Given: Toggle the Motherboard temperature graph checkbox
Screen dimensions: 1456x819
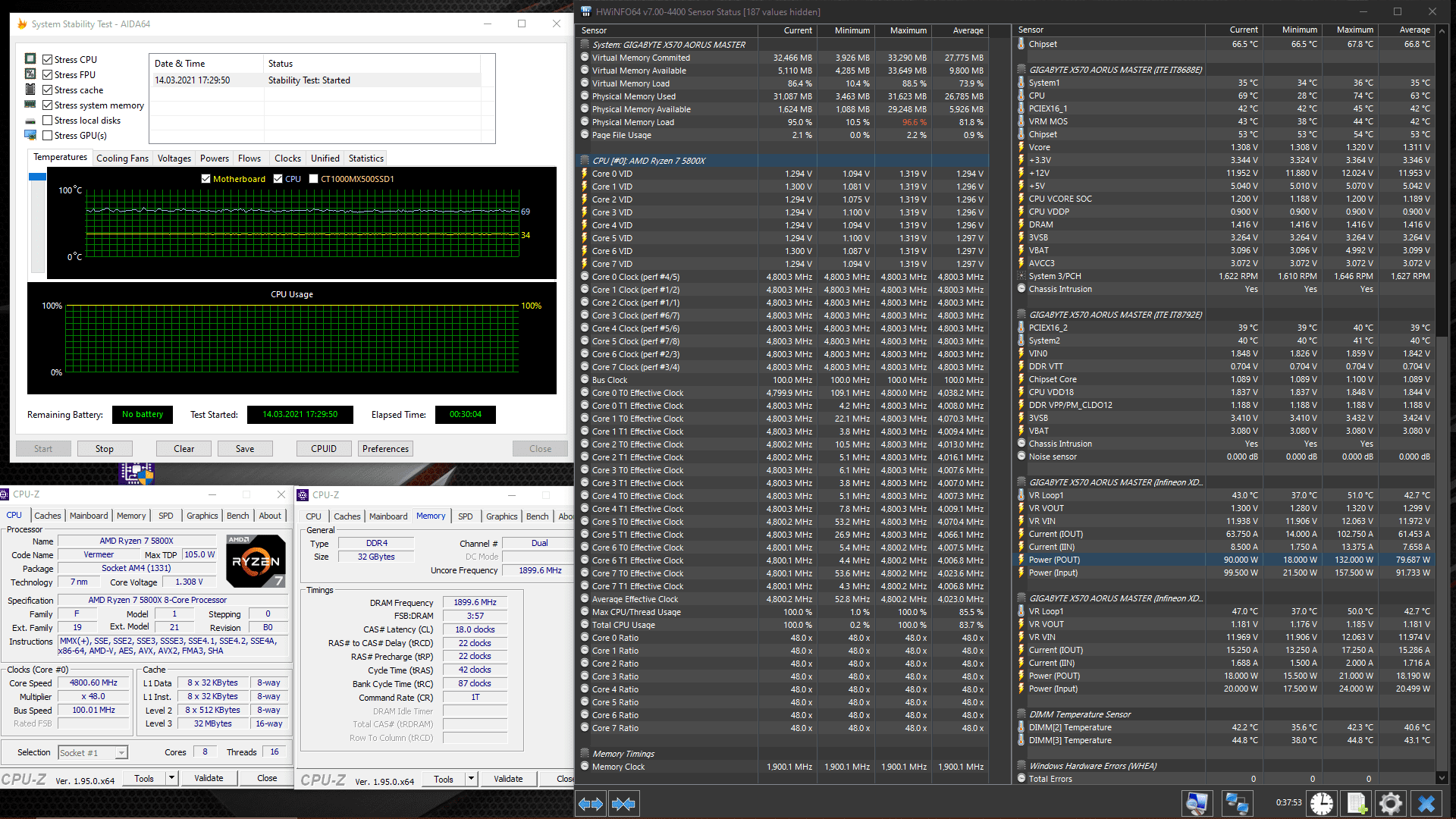Looking at the screenshot, I should coord(206,179).
